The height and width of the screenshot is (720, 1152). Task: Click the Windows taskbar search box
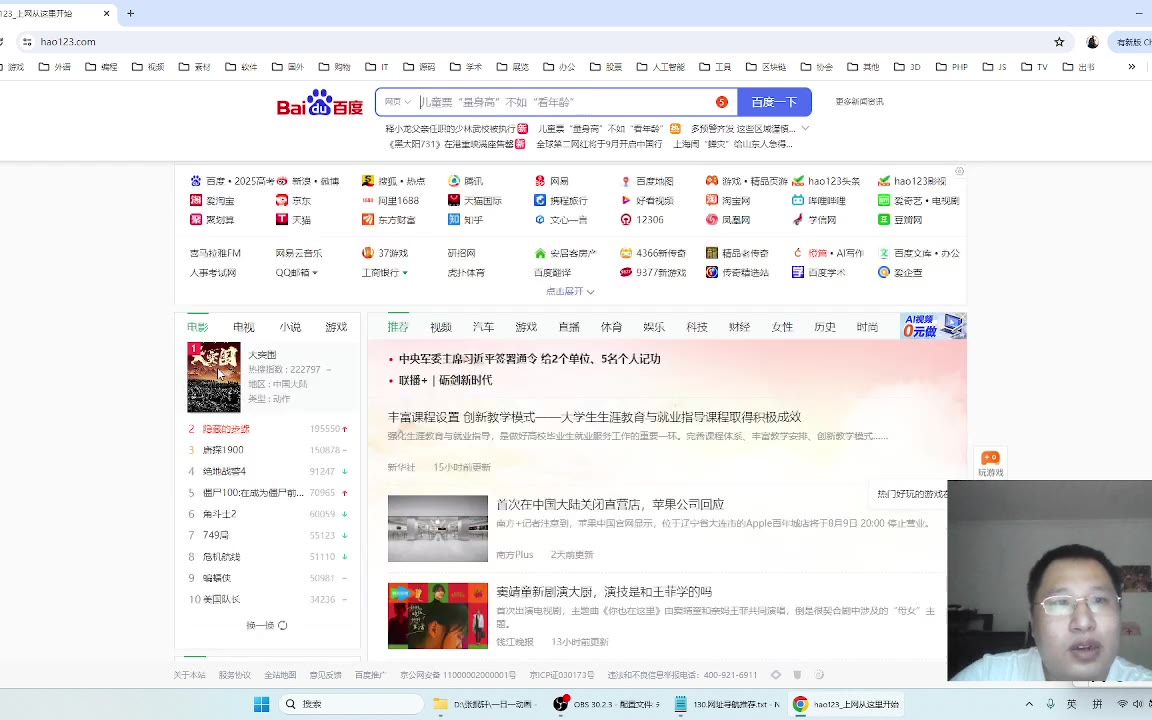pos(351,704)
